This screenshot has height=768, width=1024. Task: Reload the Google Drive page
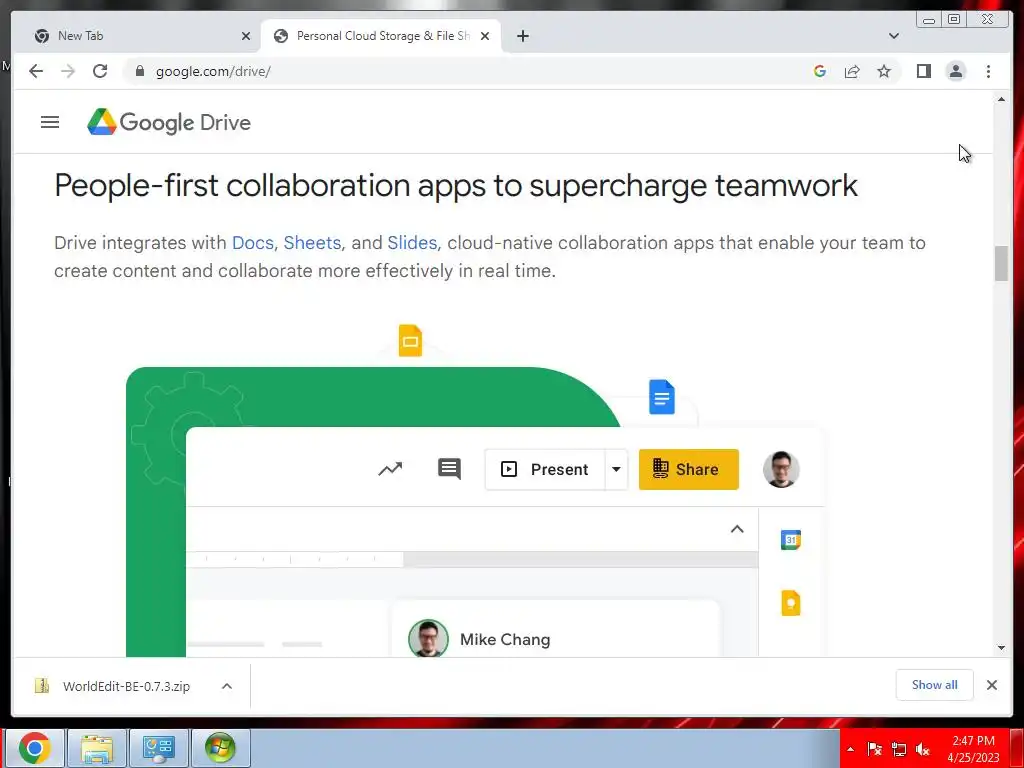click(100, 71)
